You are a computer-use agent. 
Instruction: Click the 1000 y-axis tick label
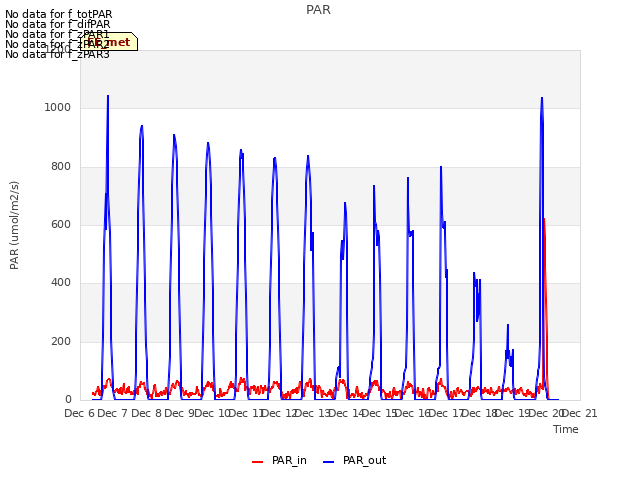pos(58,107)
